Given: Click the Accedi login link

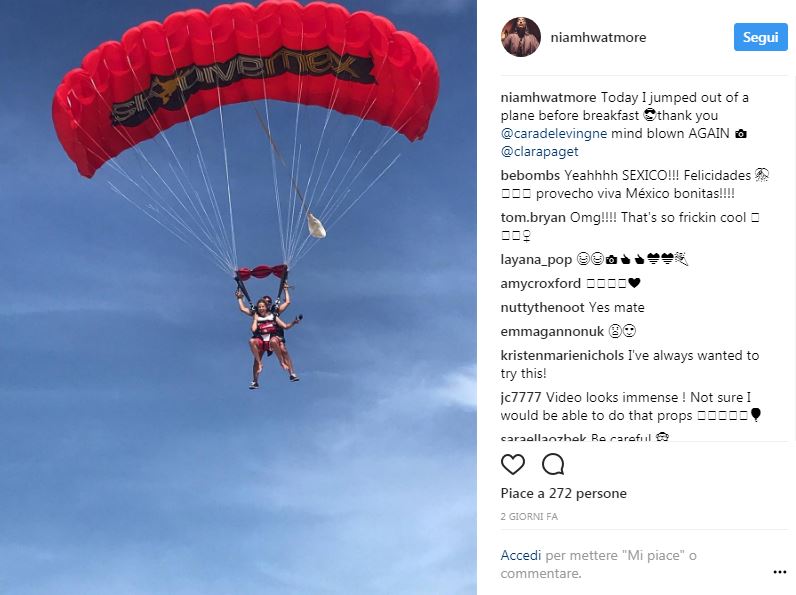Looking at the screenshot, I should (x=520, y=555).
